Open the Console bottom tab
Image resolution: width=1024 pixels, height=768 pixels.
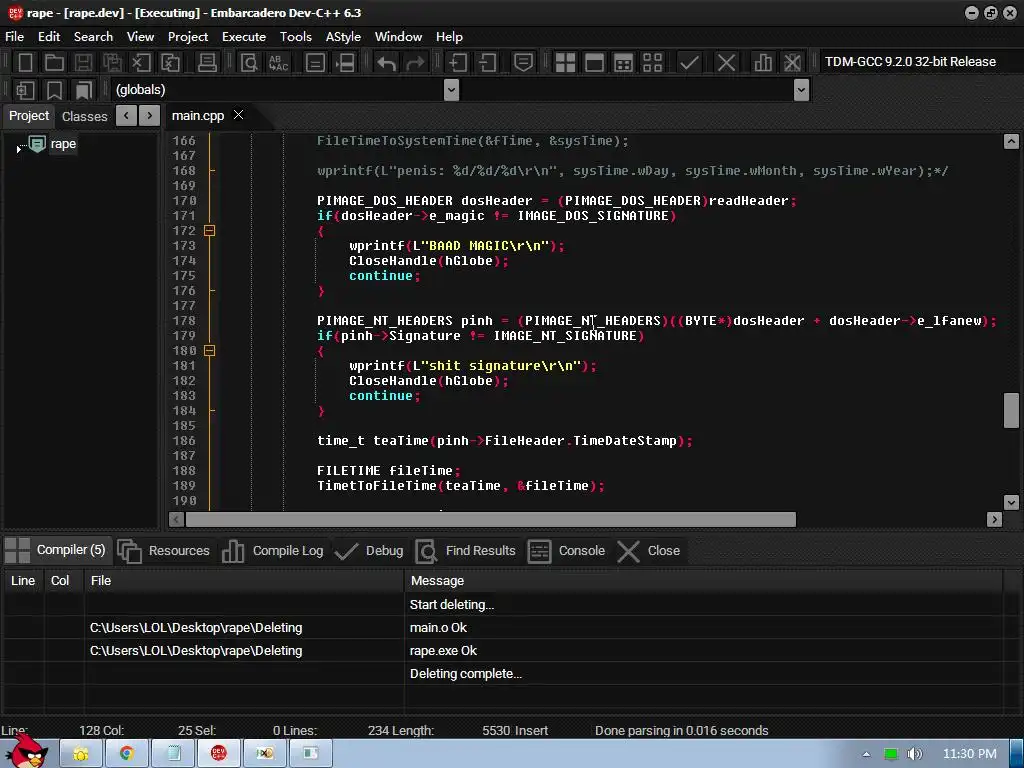point(567,551)
